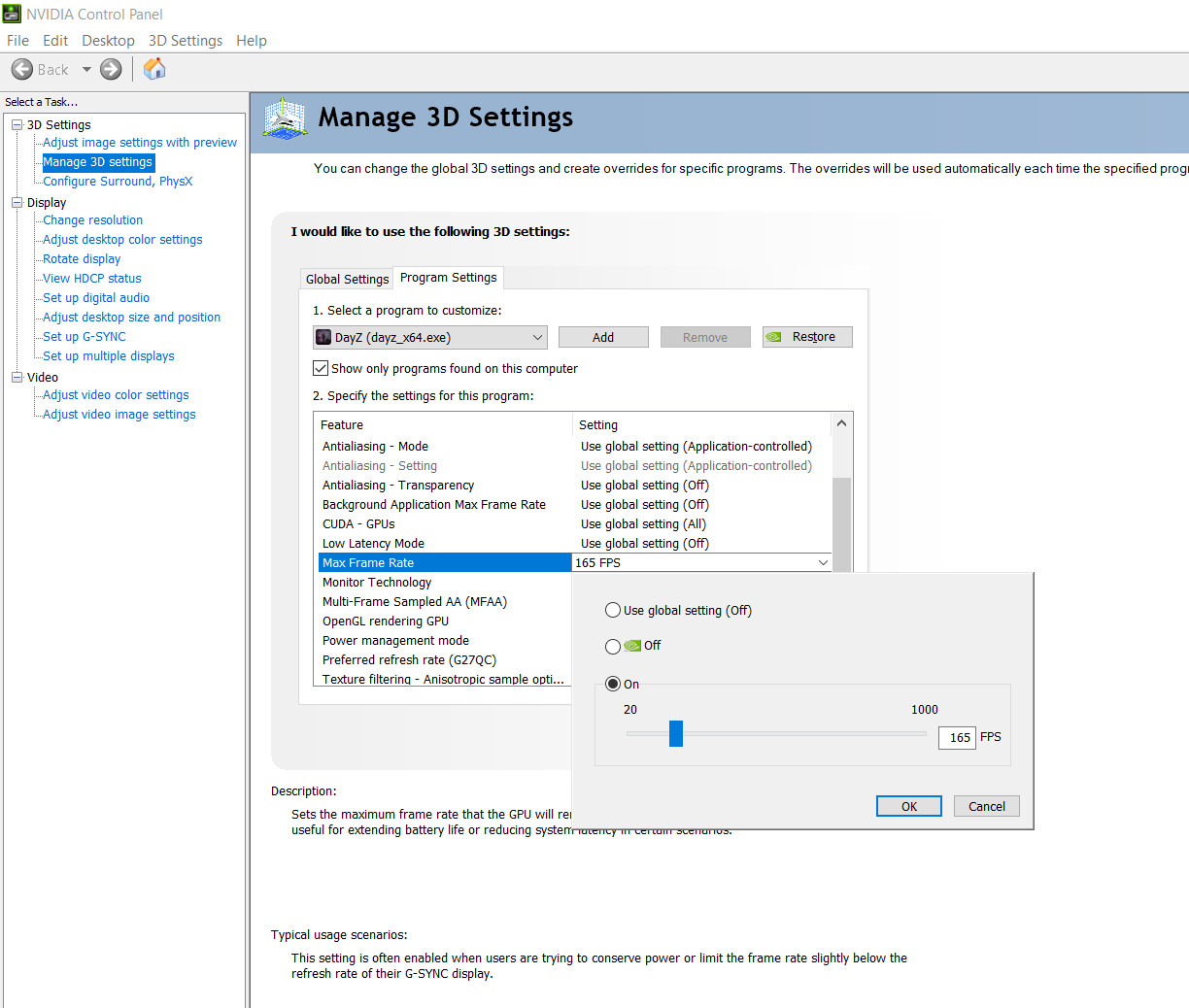Click the max frame rate slider thumb

pos(676,733)
